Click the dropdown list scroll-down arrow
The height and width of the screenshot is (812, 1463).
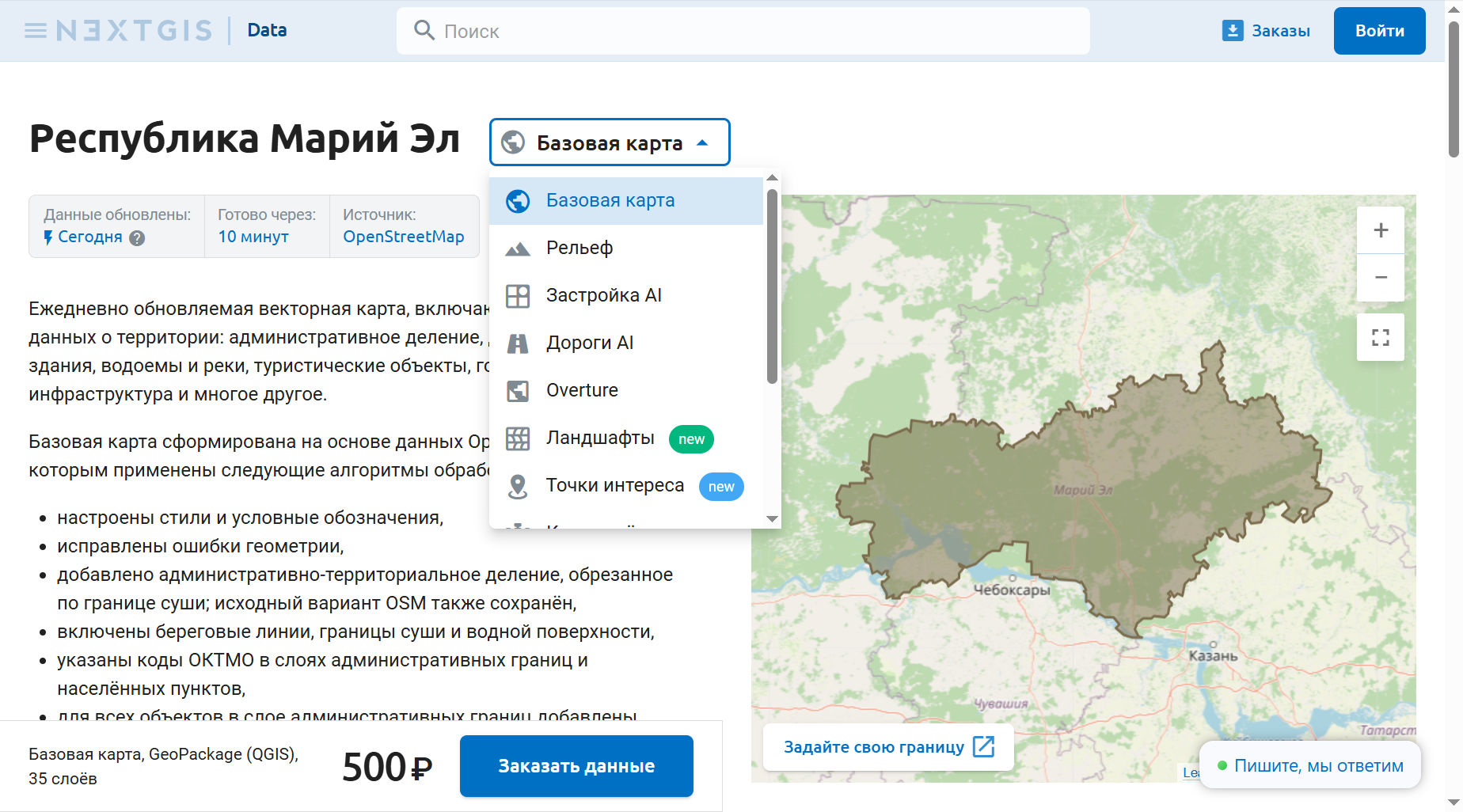click(773, 519)
